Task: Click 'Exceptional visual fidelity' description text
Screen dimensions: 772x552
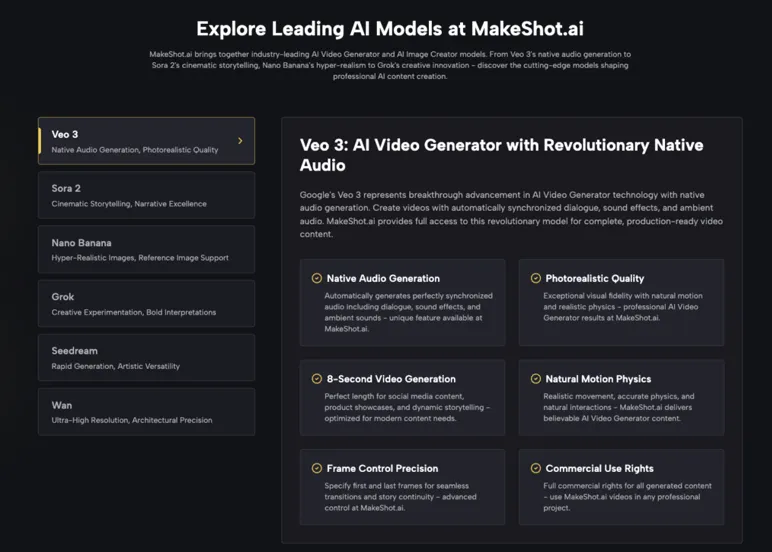Action: [623, 307]
